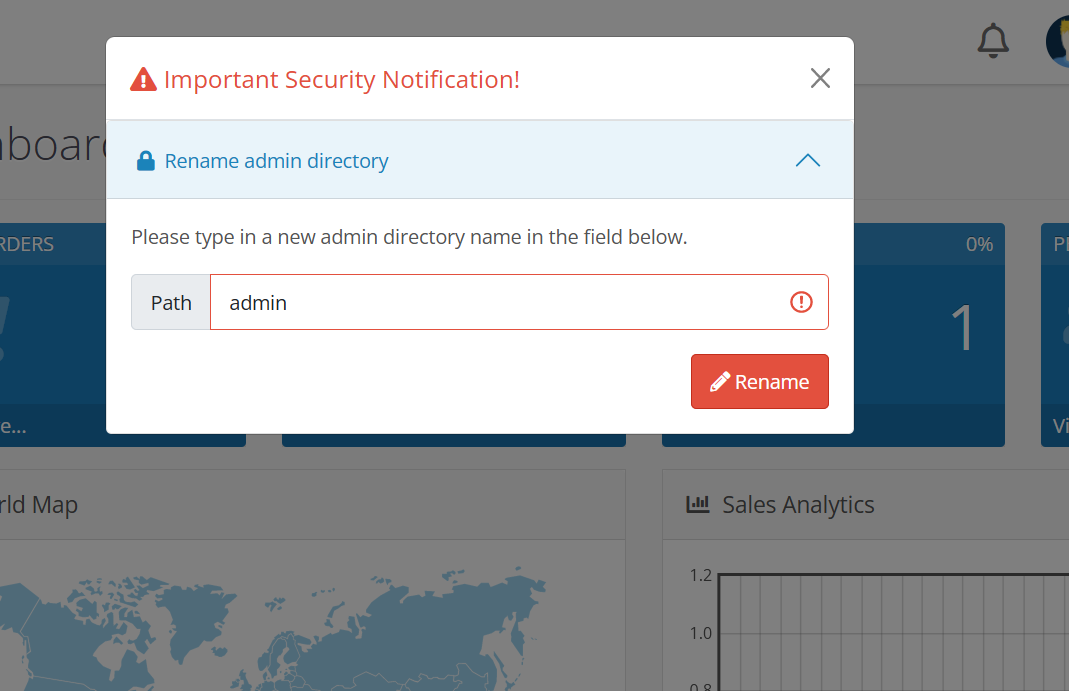The height and width of the screenshot is (691, 1069).
Task: Click the Important Security Notification title
Action: [x=342, y=80]
